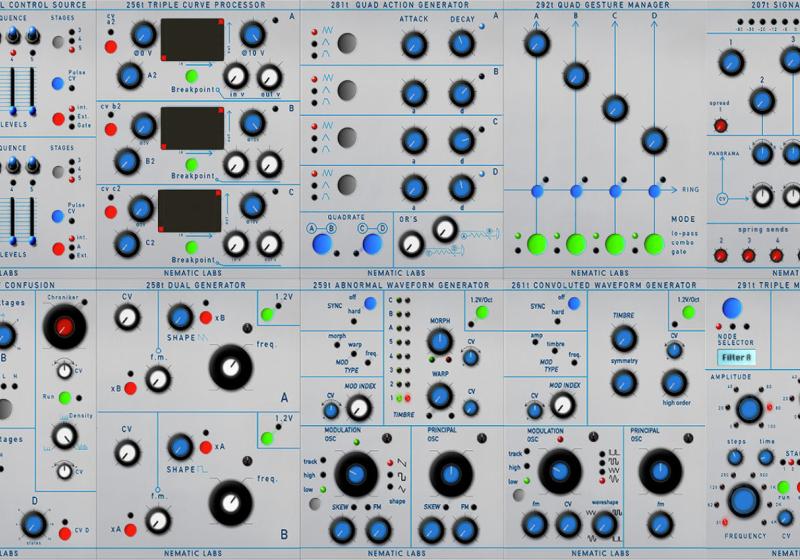
Task: Click the SHAPE knob in Dual Generator A
Action: (180, 317)
